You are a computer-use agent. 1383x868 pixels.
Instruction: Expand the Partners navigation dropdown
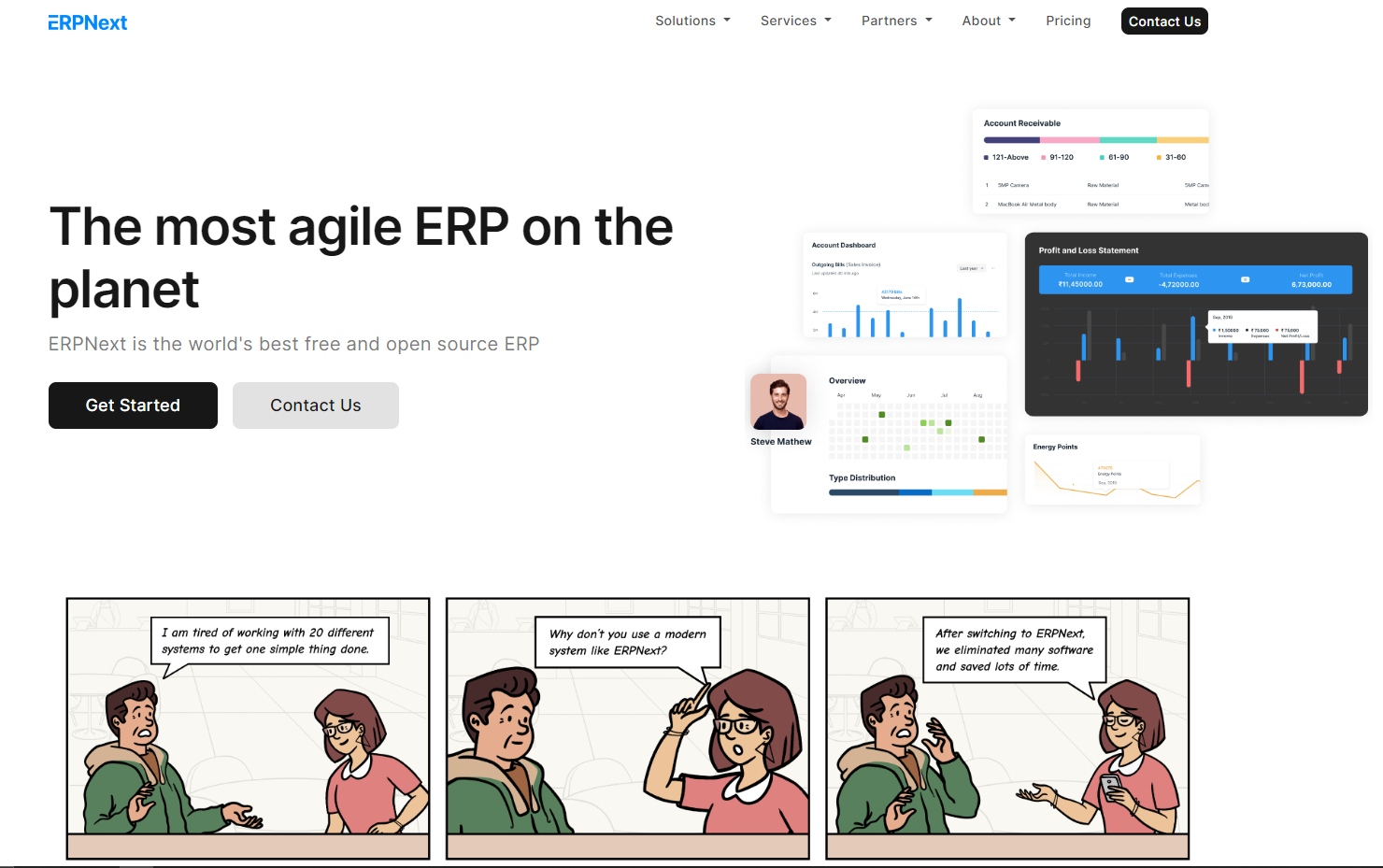coord(896,21)
